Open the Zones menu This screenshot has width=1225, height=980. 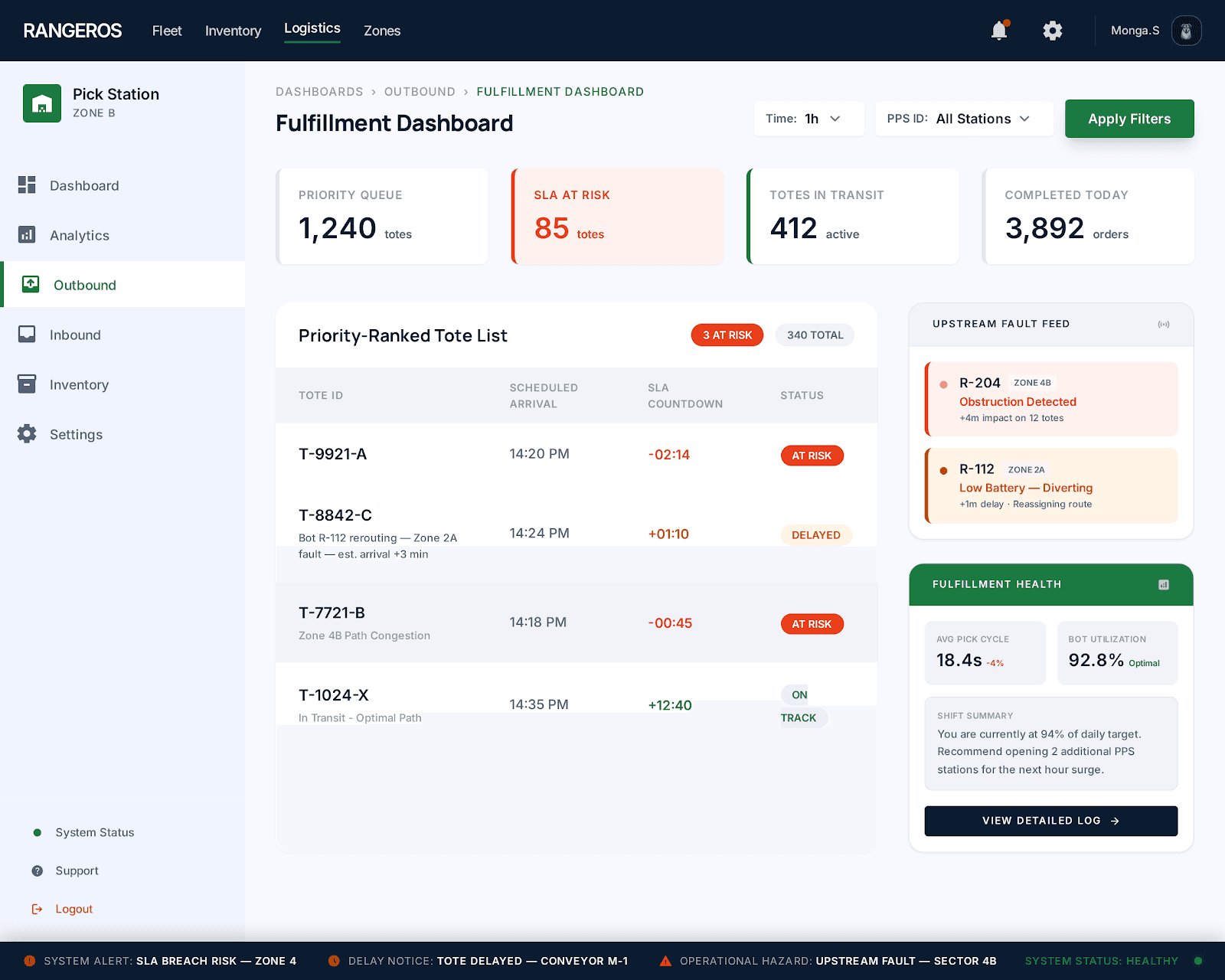pyautogui.click(x=382, y=31)
